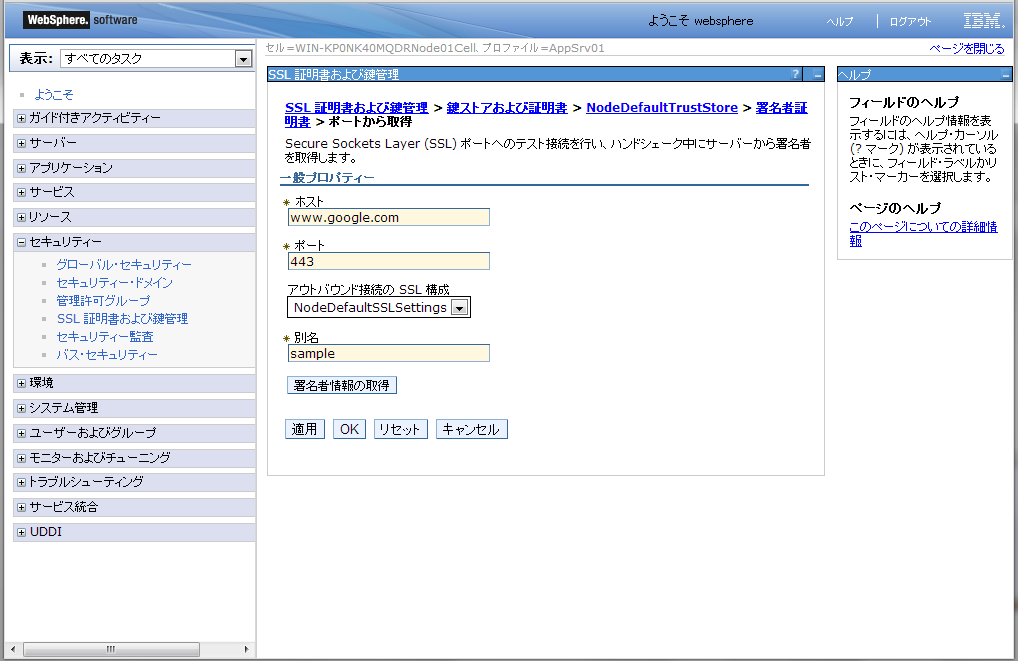This screenshot has height=661, width=1018.
Task: Click the navigation horizontal scrollbar thumb
Action: tap(111, 649)
